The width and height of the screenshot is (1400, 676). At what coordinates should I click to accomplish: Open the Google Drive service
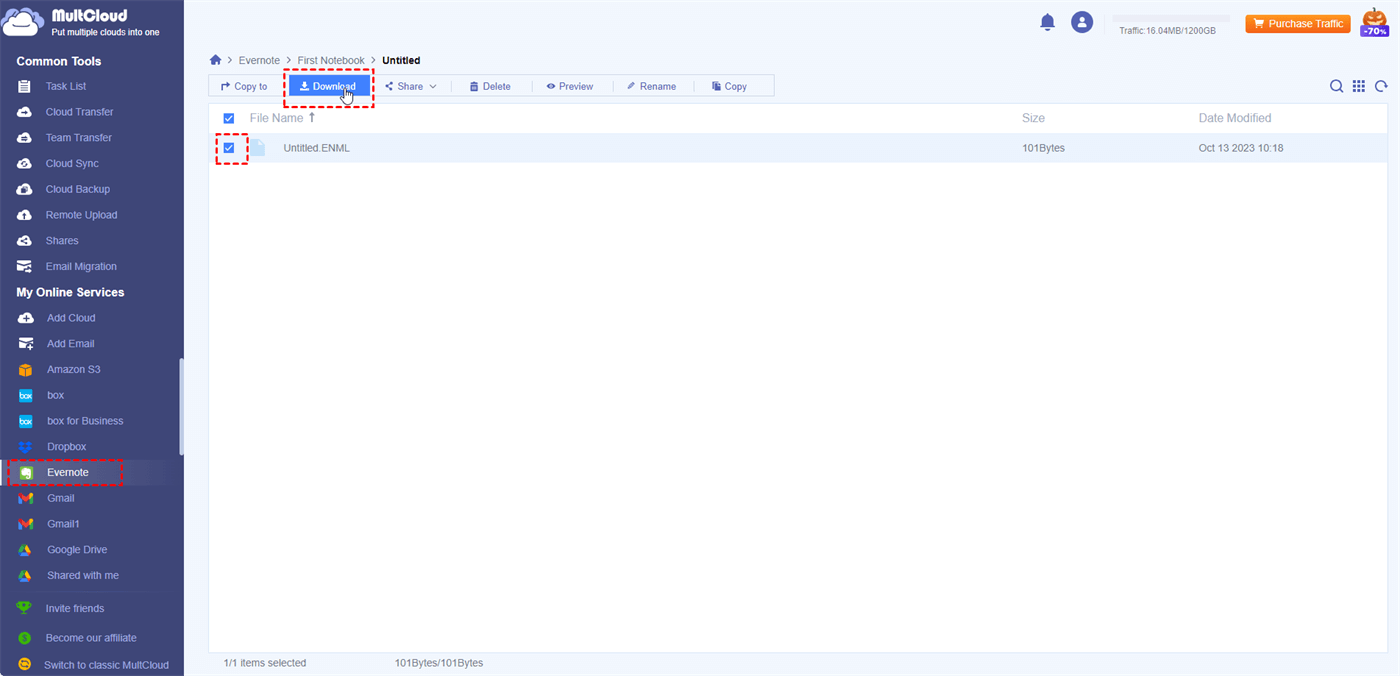pyautogui.click(x=77, y=550)
